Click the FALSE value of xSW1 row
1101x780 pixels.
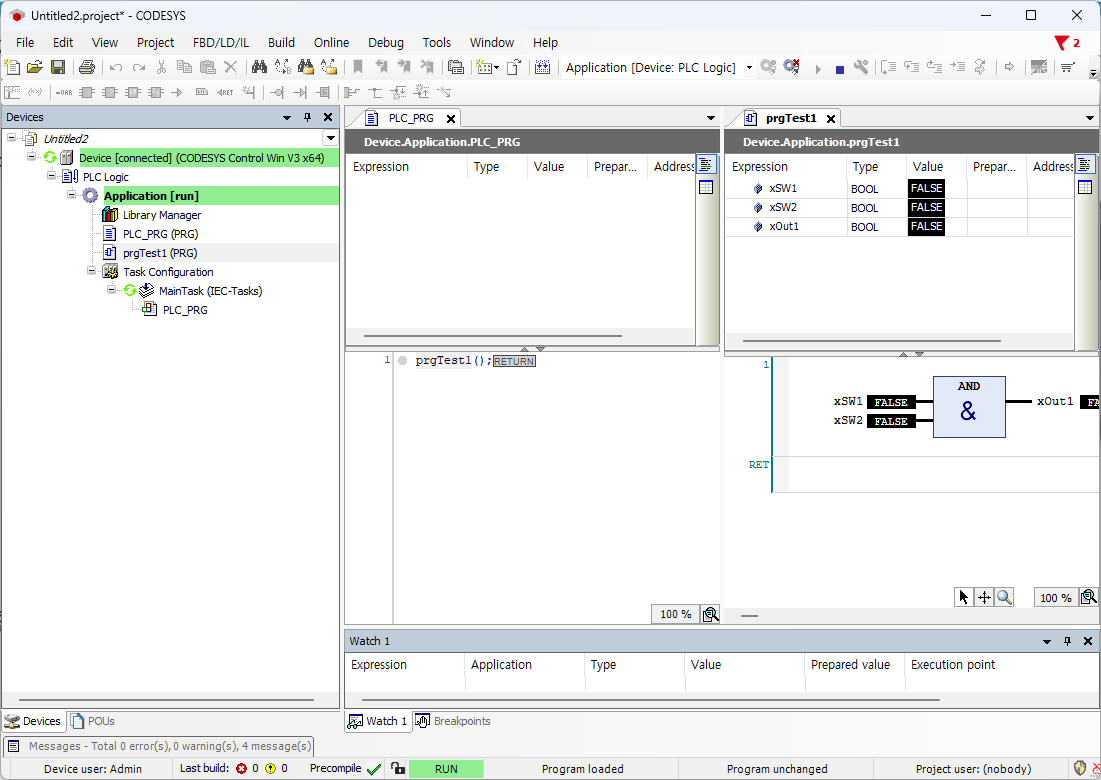tap(926, 188)
